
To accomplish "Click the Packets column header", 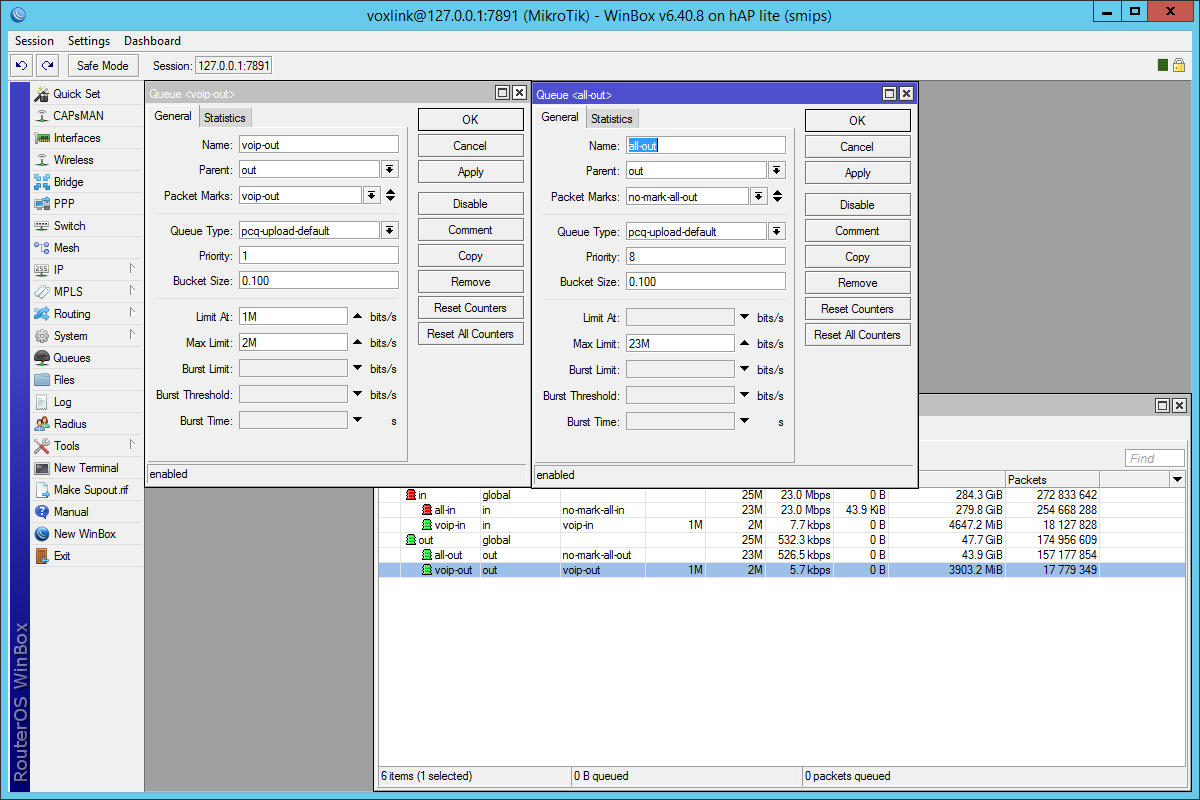I will point(1052,480).
